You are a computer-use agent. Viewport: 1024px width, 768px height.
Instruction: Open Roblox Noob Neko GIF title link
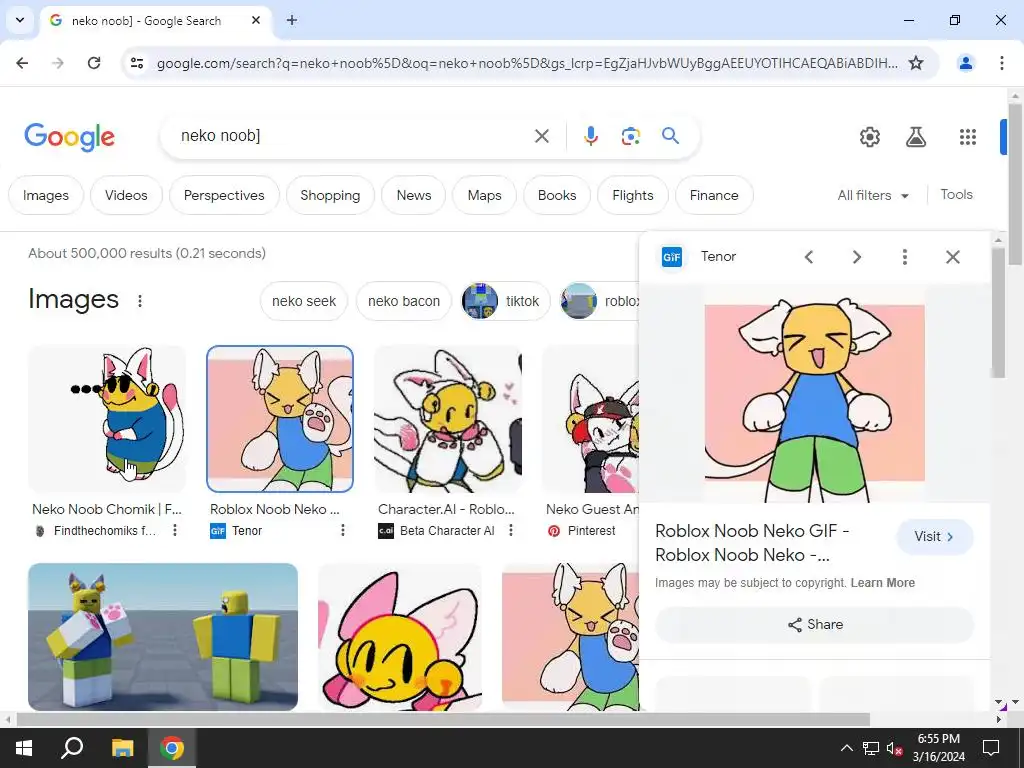pos(752,543)
